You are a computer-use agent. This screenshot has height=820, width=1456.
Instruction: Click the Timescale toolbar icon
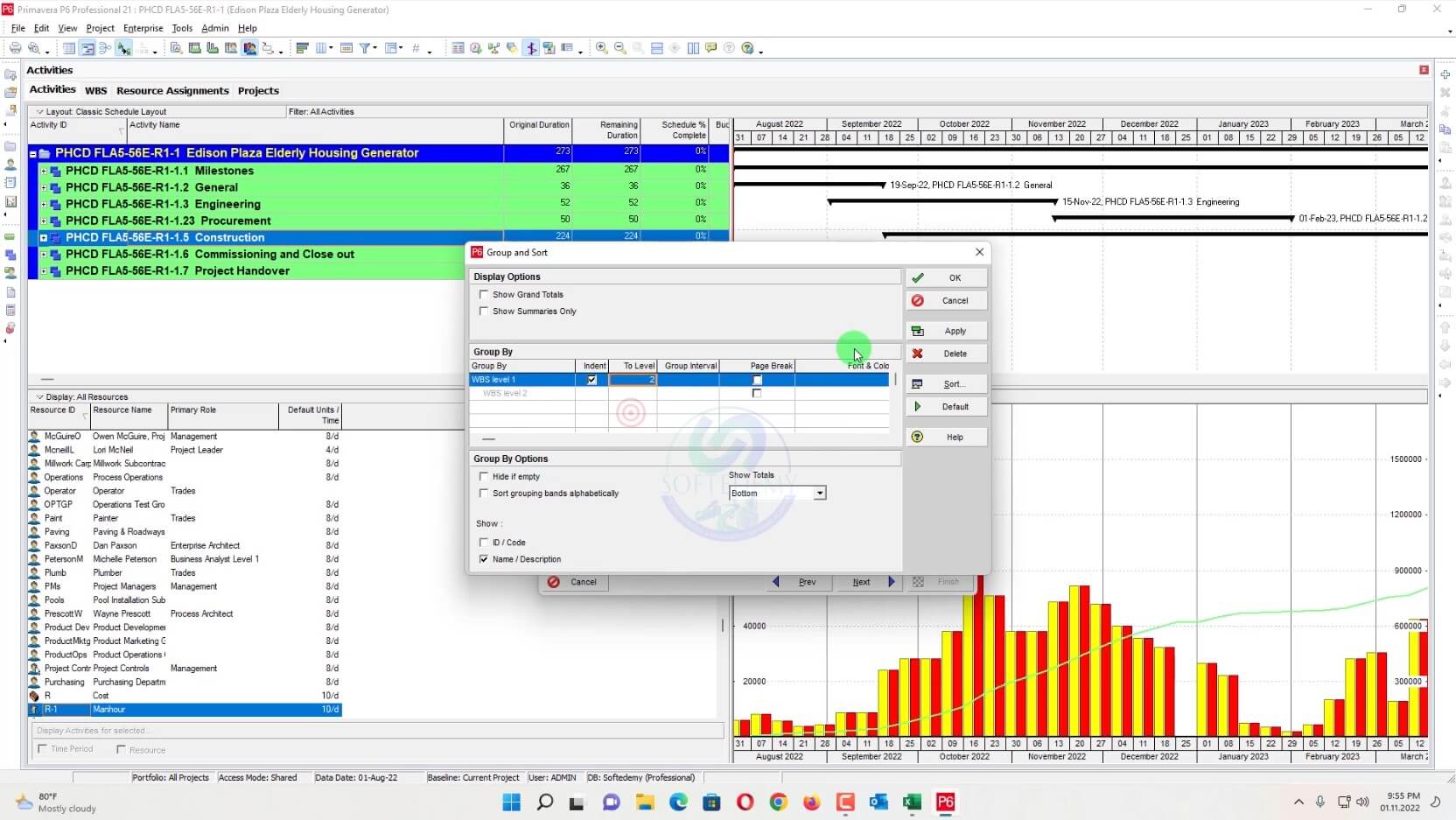(x=346, y=48)
